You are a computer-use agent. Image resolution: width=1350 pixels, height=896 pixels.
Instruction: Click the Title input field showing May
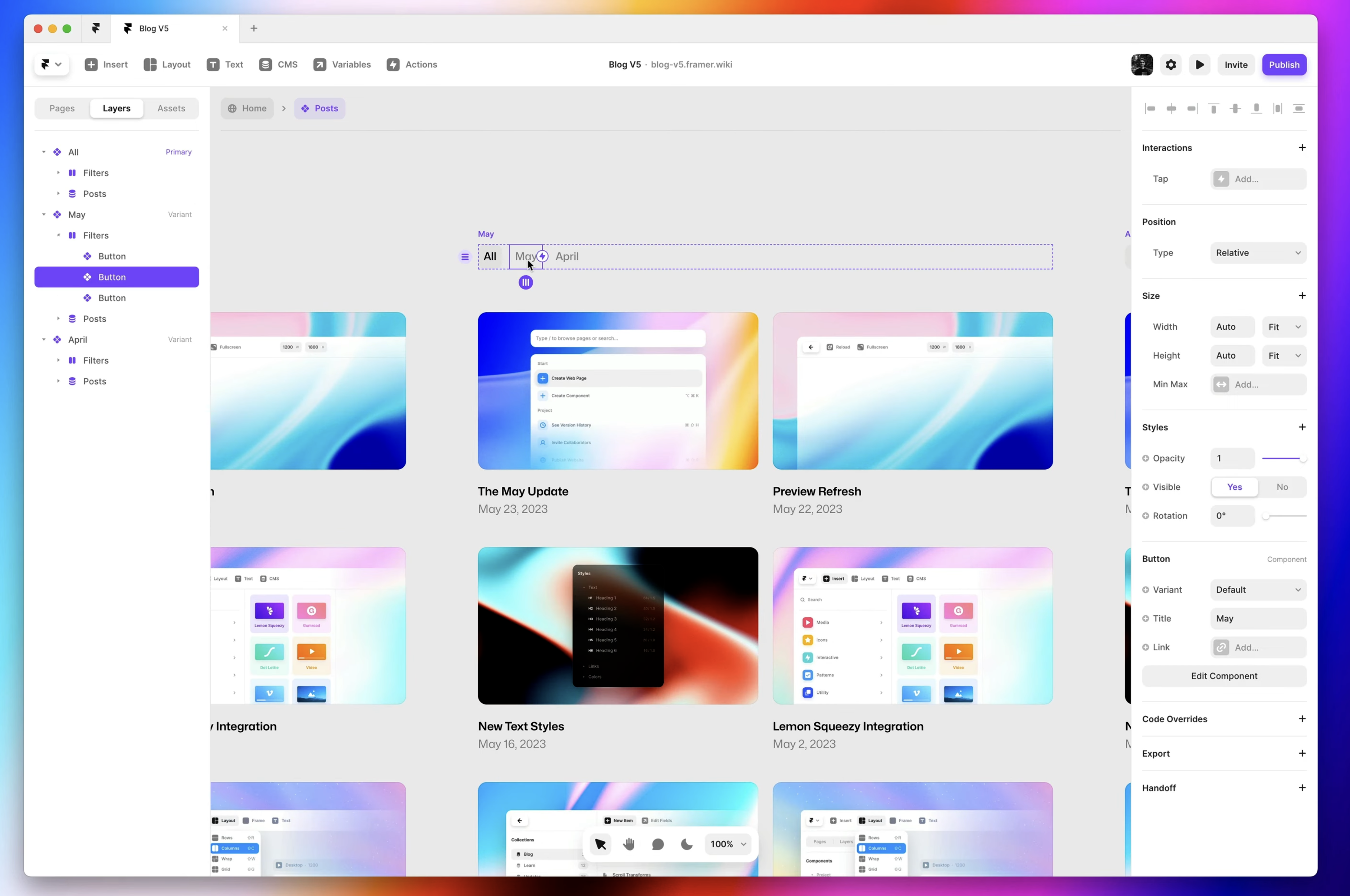pos(1258,618)
